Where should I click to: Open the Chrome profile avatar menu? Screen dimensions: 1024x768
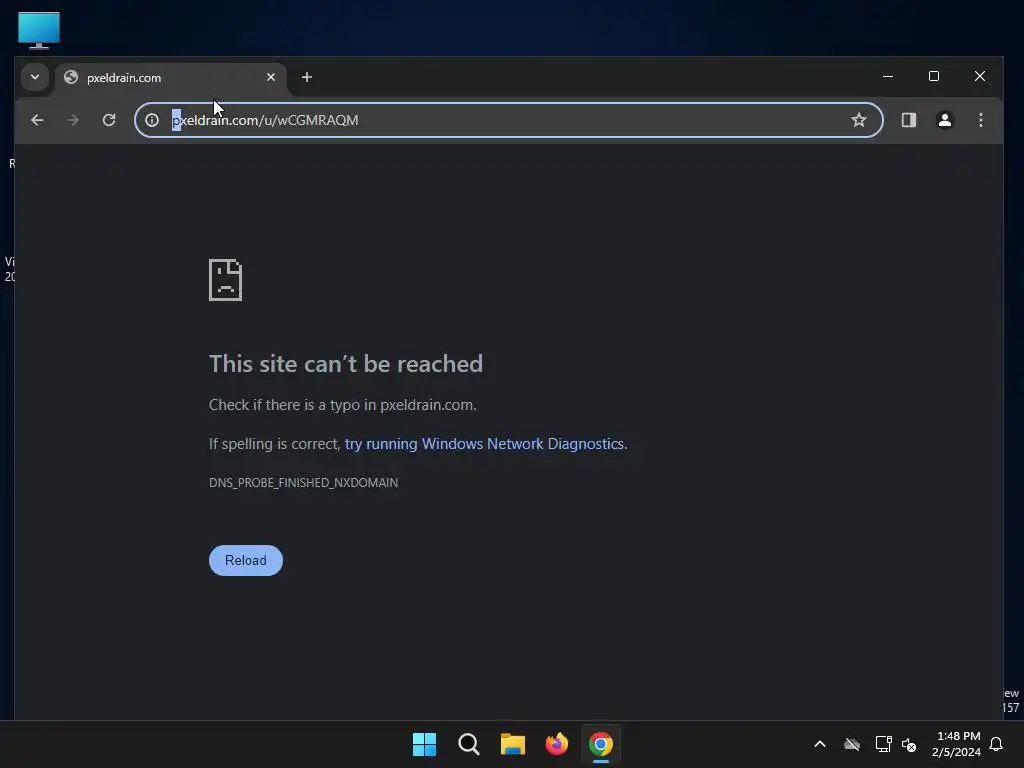point(944,120)
